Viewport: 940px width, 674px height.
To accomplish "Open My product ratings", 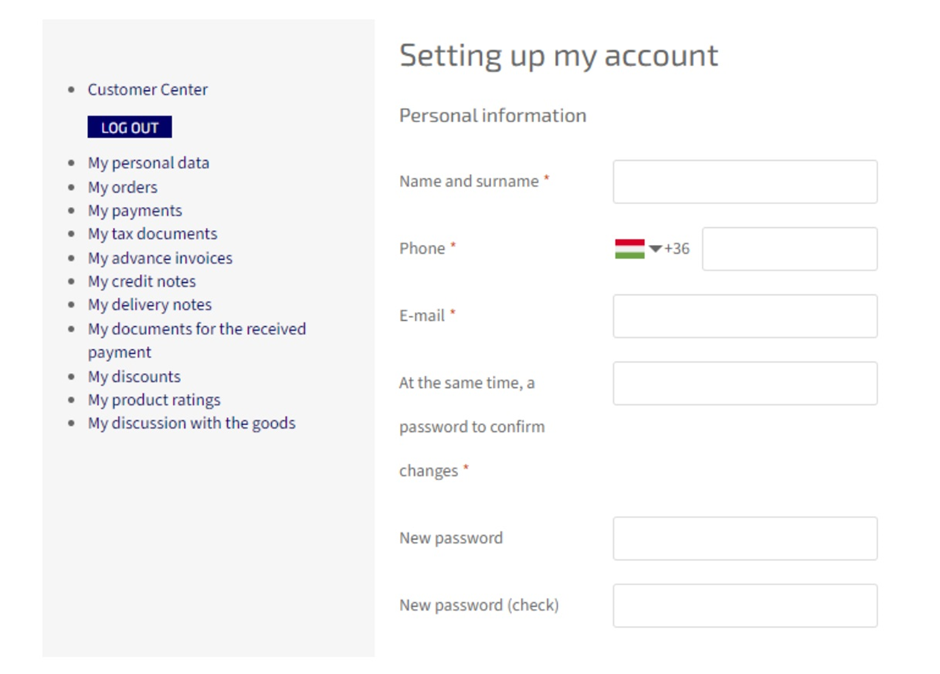I will click(x=154, y=400).
